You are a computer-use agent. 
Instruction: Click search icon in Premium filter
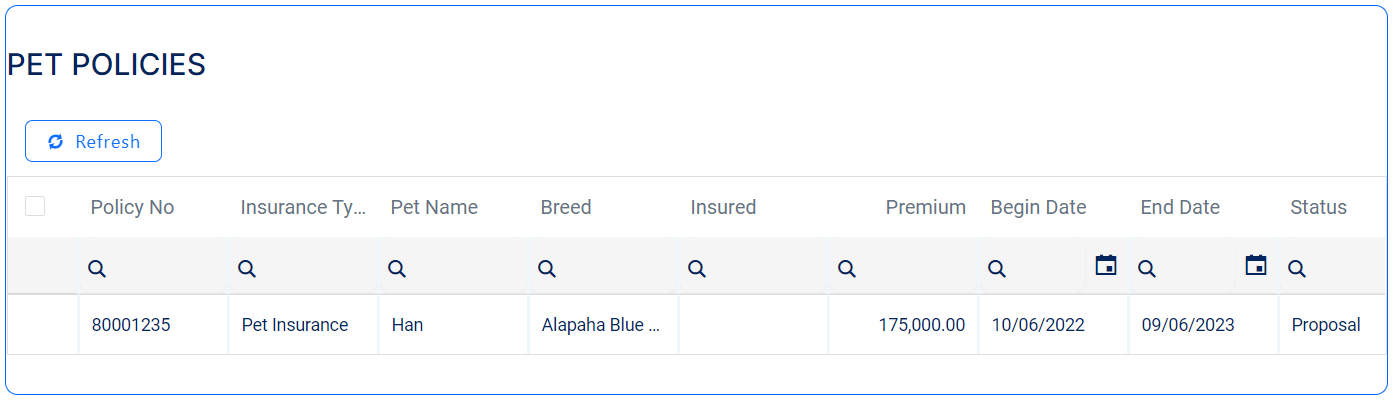[847, 268]
